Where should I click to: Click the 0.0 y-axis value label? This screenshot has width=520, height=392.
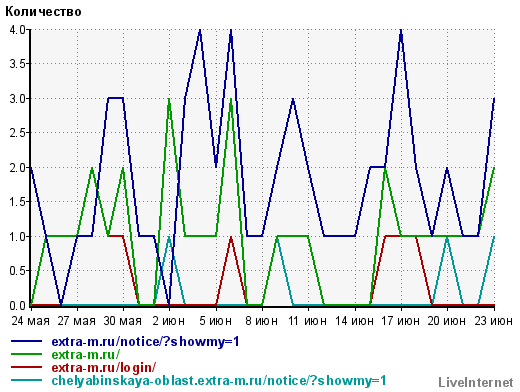17,305
